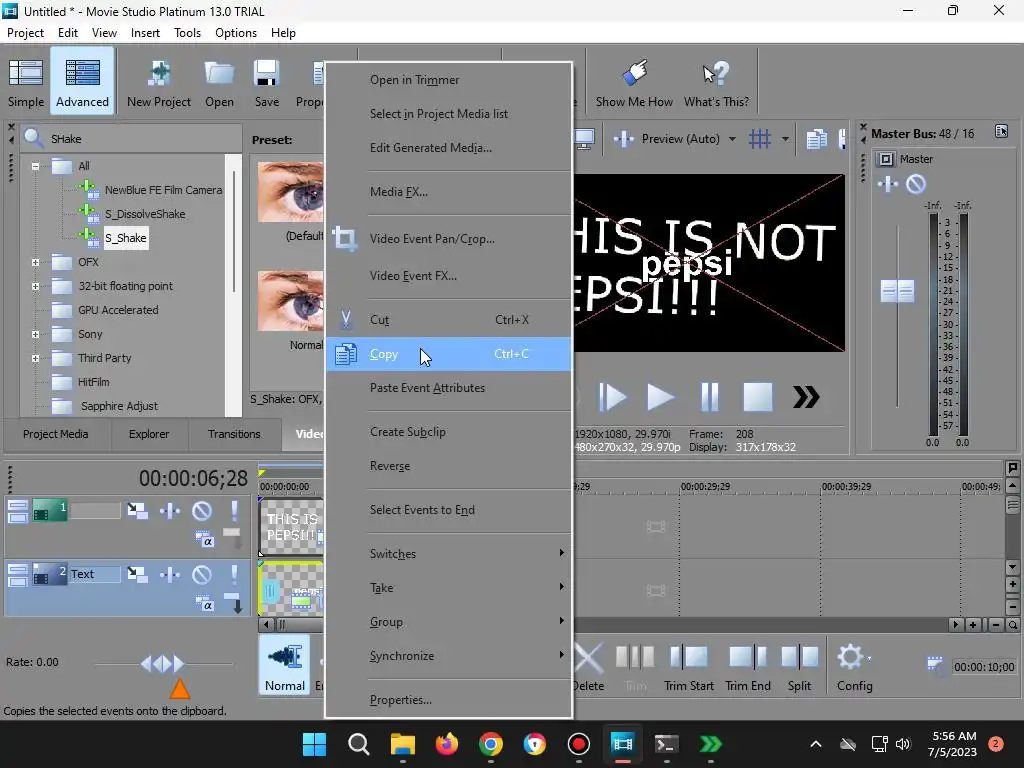Open Video Event Pan/Crop from menu
This screenshot has height=768, width=1024.
coord(449,239)
